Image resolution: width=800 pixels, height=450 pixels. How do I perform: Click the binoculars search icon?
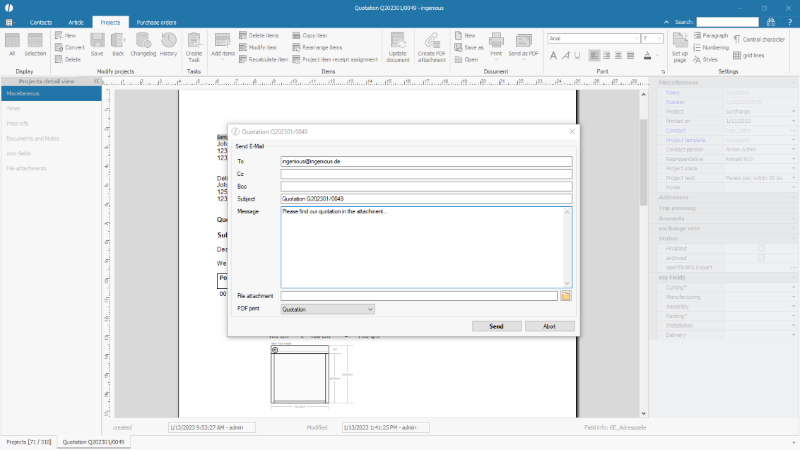point(771,22)
